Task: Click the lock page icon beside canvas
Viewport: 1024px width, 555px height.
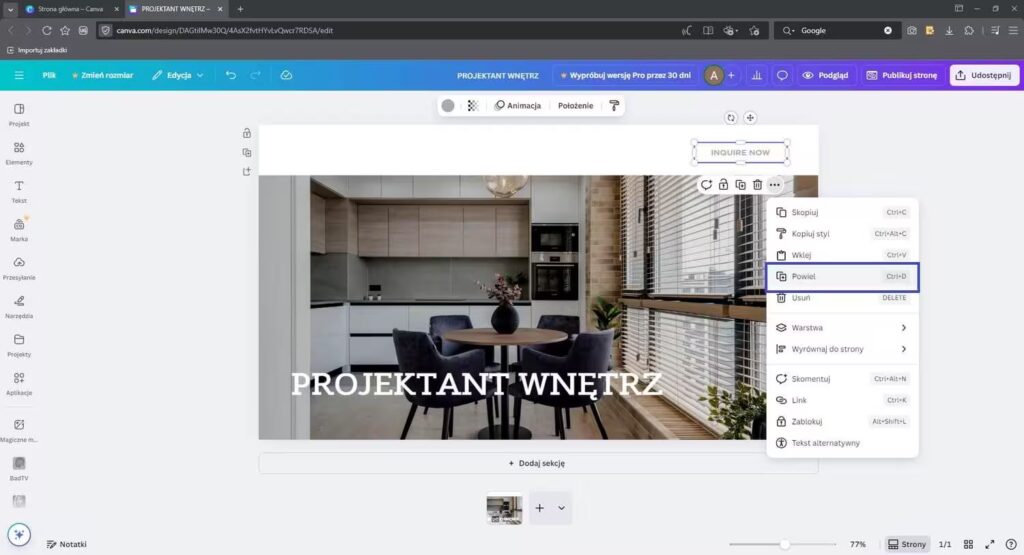Action: point(246,133)
